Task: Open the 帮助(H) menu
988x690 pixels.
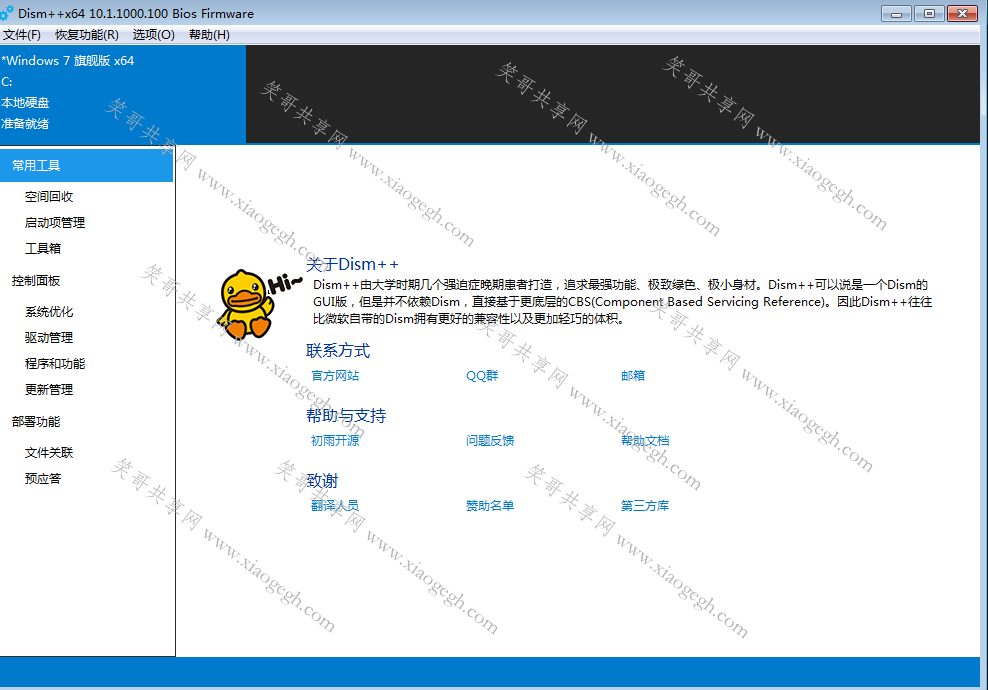Action: [209, 35]
